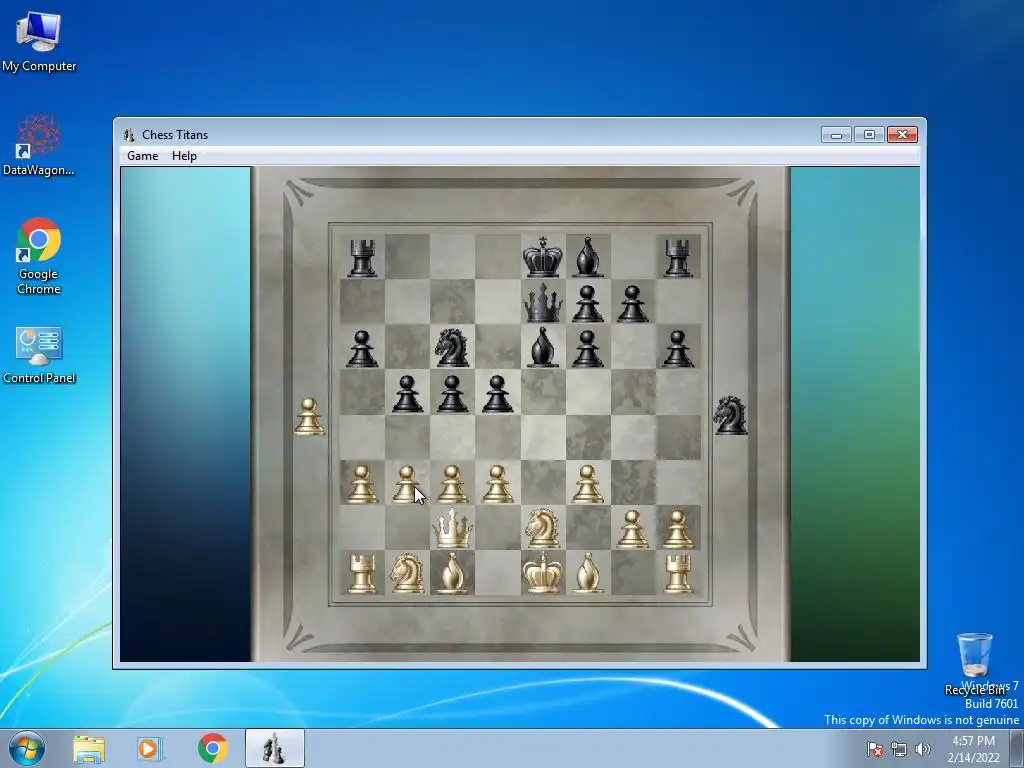Open the Help menu
Screen dimensions: 1024x768
(184, 156)
